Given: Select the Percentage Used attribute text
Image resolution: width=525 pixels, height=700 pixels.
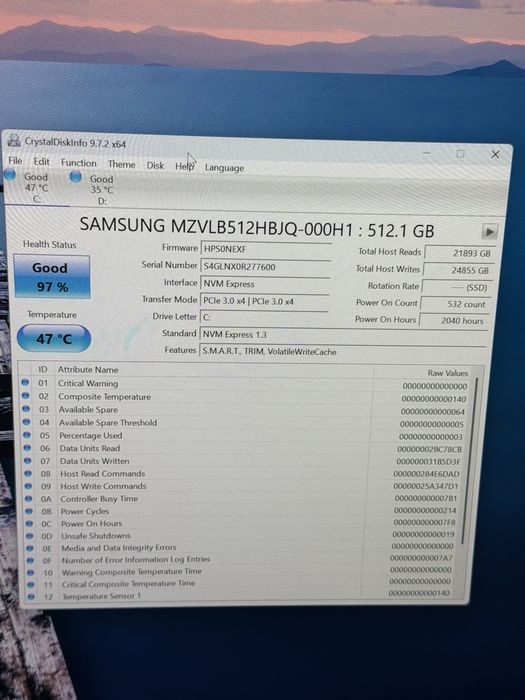Looking at the screenshot, I should (x=91, y=435).
